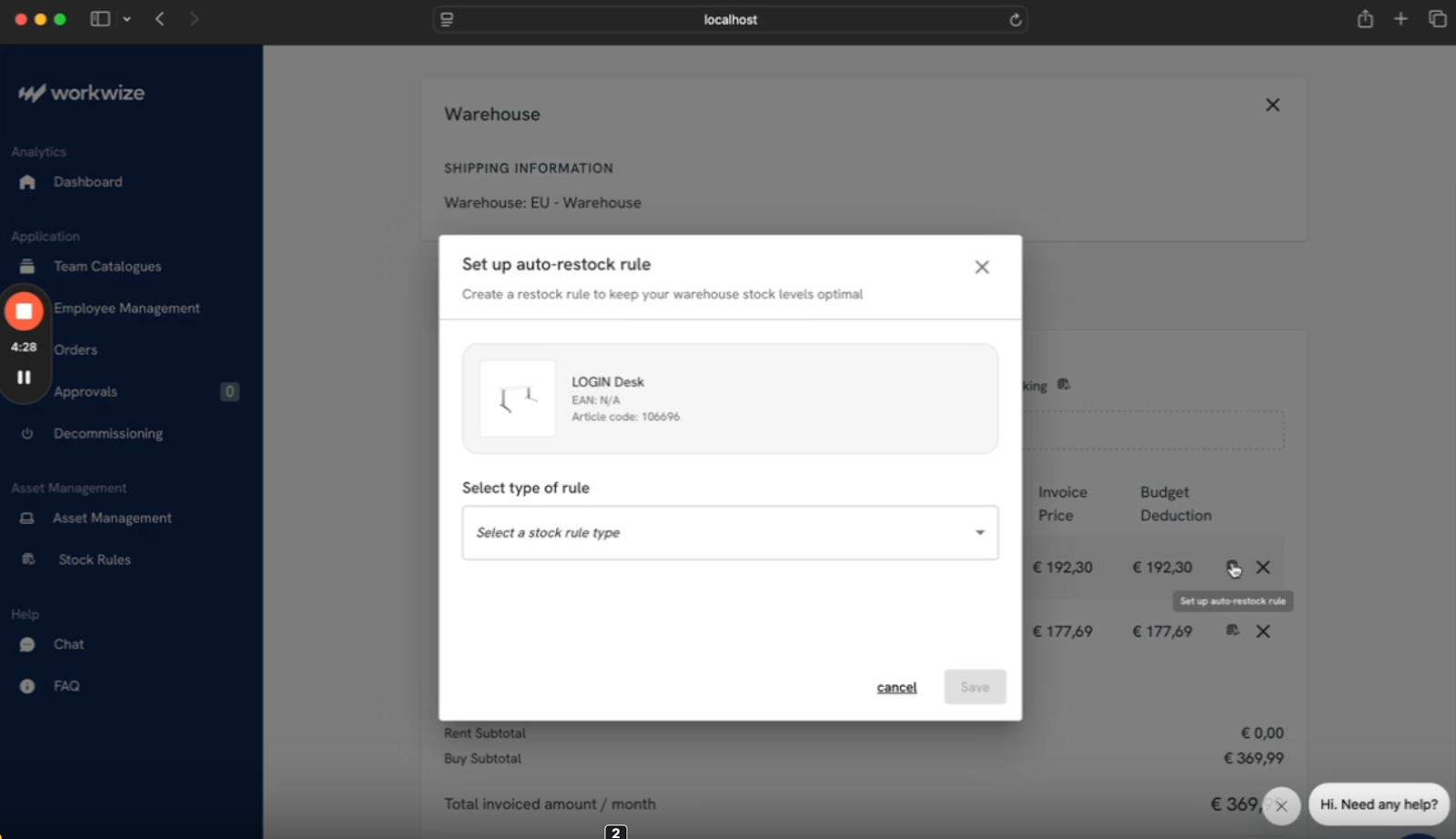Screen dimensions: 1456x839
Task: Stop the screen recording
Action: tap(25, 311)
